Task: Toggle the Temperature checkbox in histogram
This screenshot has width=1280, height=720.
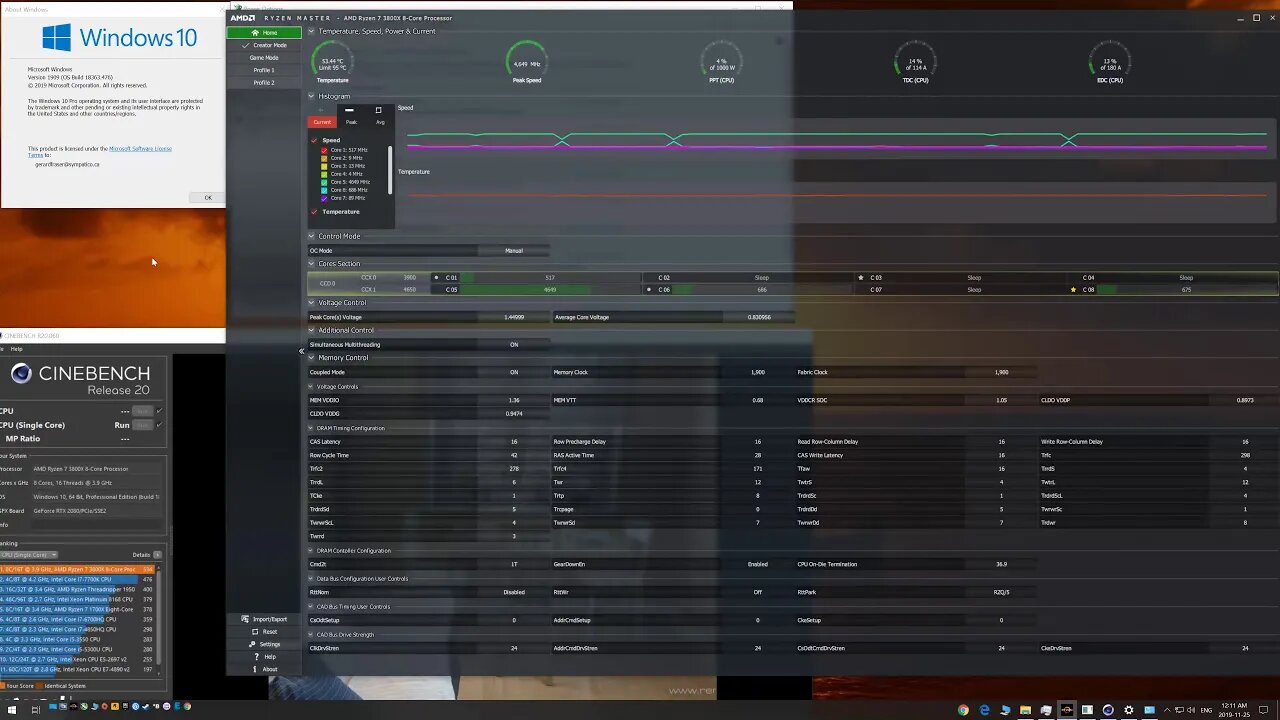Action: (314, 211)
